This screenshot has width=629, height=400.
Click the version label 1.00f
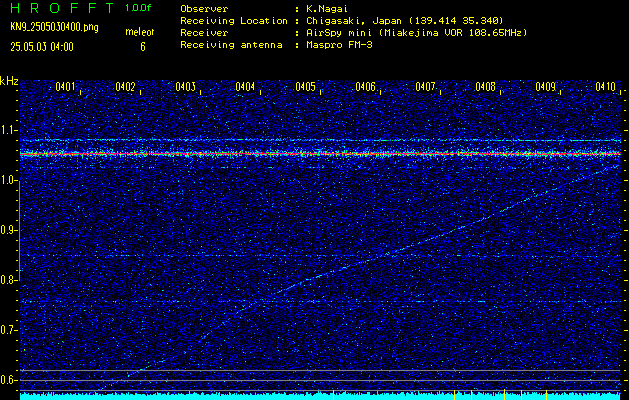(138, 8)
